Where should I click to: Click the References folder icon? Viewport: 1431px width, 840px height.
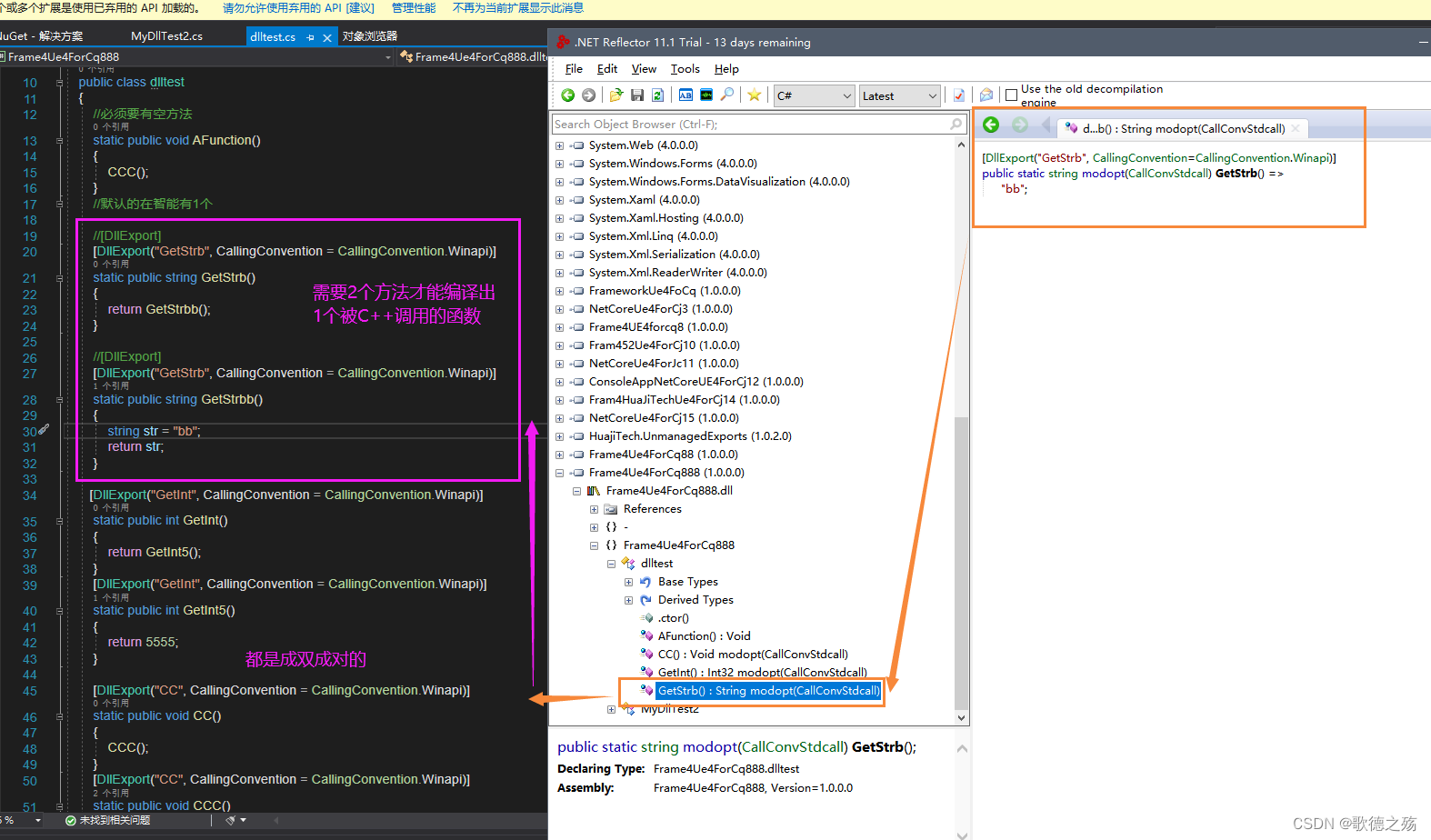611,509
